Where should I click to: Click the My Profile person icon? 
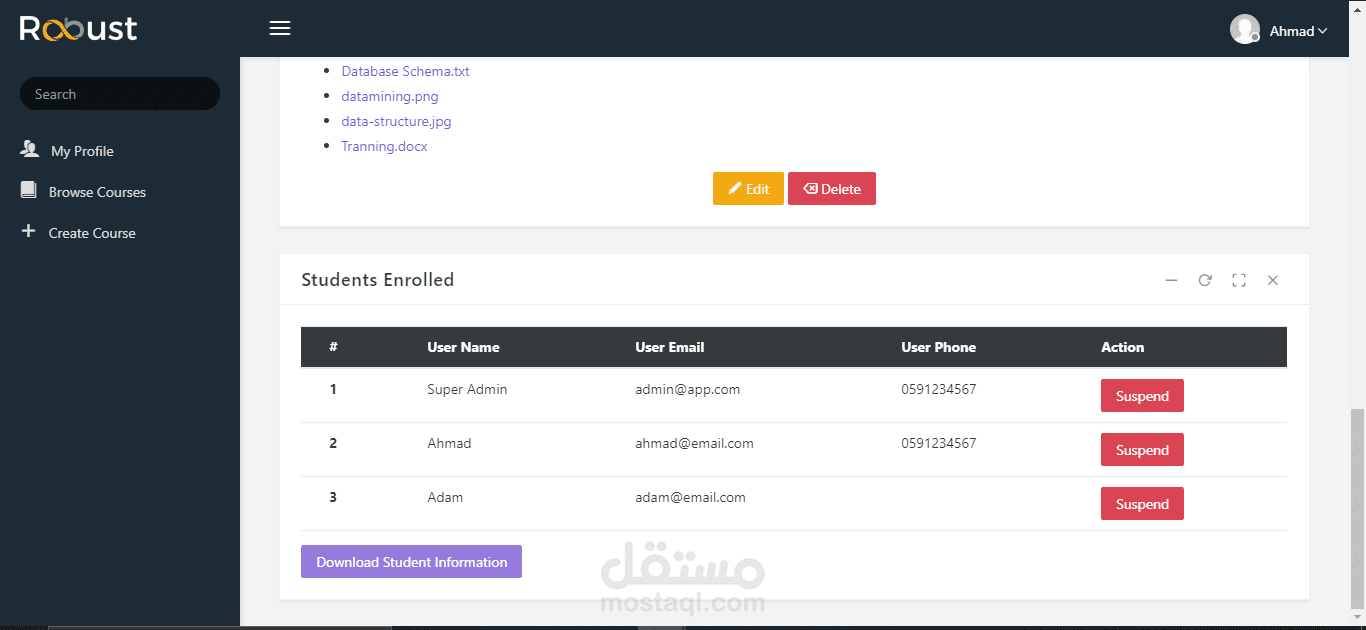coord(29,149)
